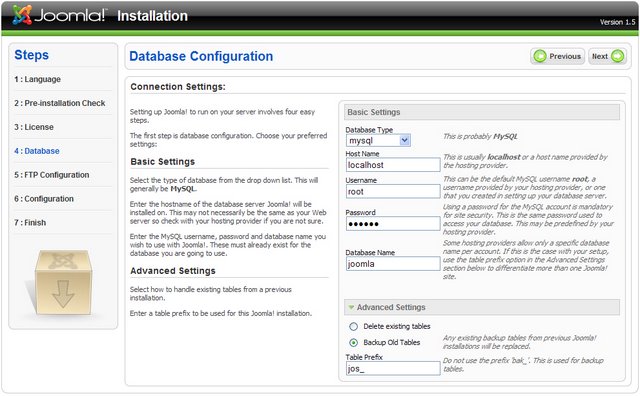The height and width of the screenshot is (396, 640).
Task: Go to step 4: Database
Action: pos(37,151)
